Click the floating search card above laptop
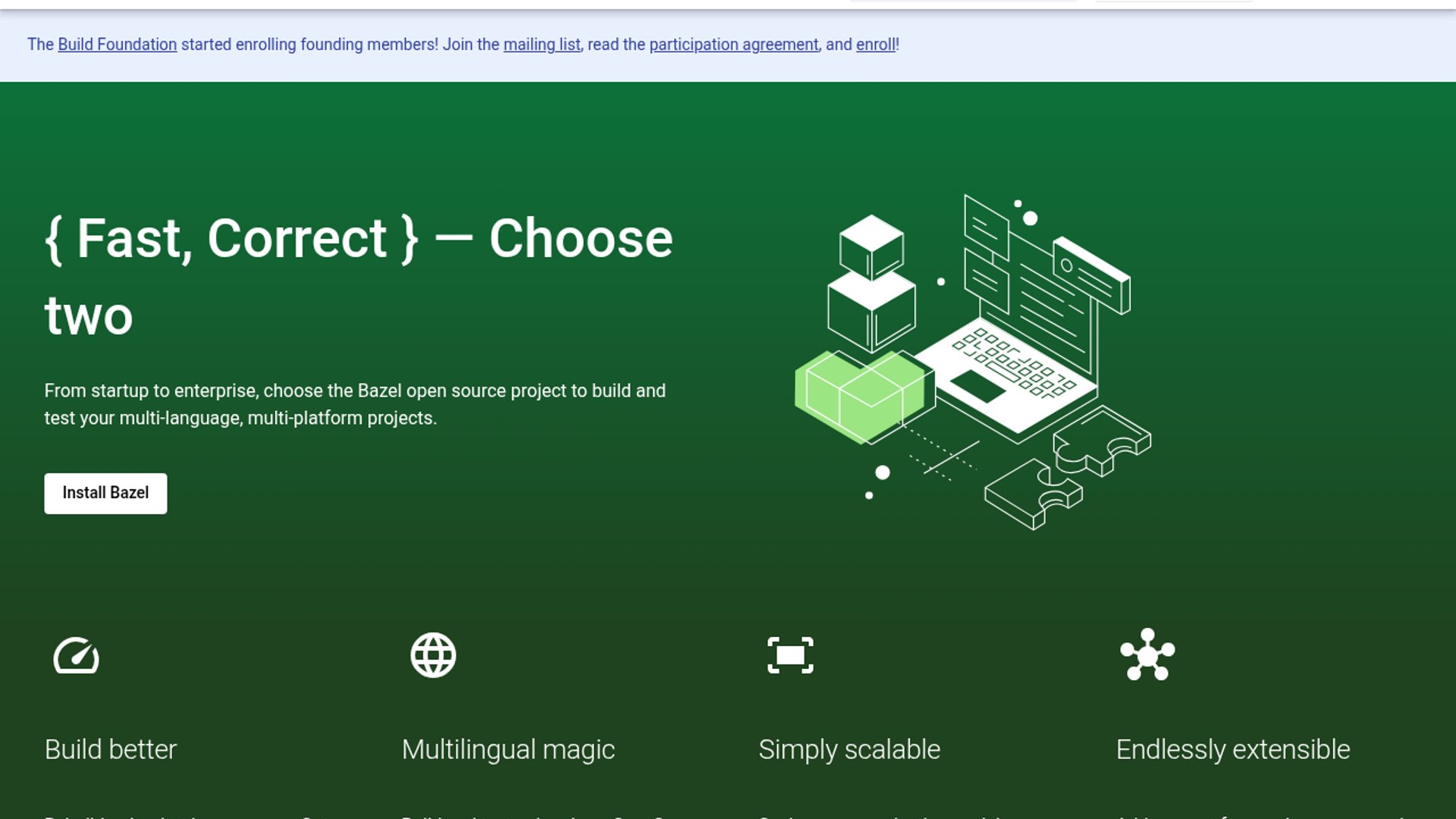The height and width of the screenshot is (819, 1456). click(x=1091, y=274)
